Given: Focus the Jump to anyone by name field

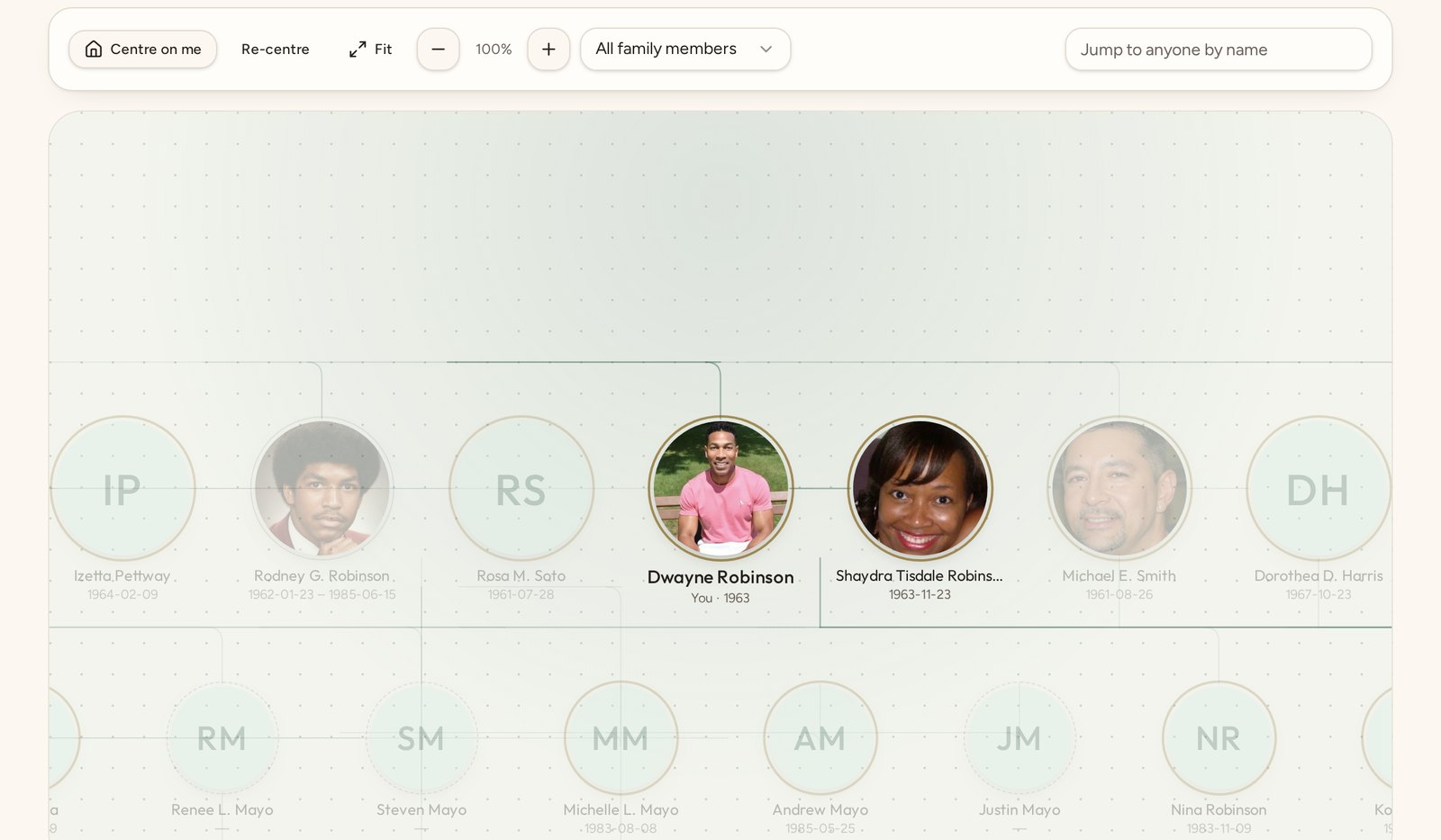Looking at the screenshot, I should (1219, 50).
